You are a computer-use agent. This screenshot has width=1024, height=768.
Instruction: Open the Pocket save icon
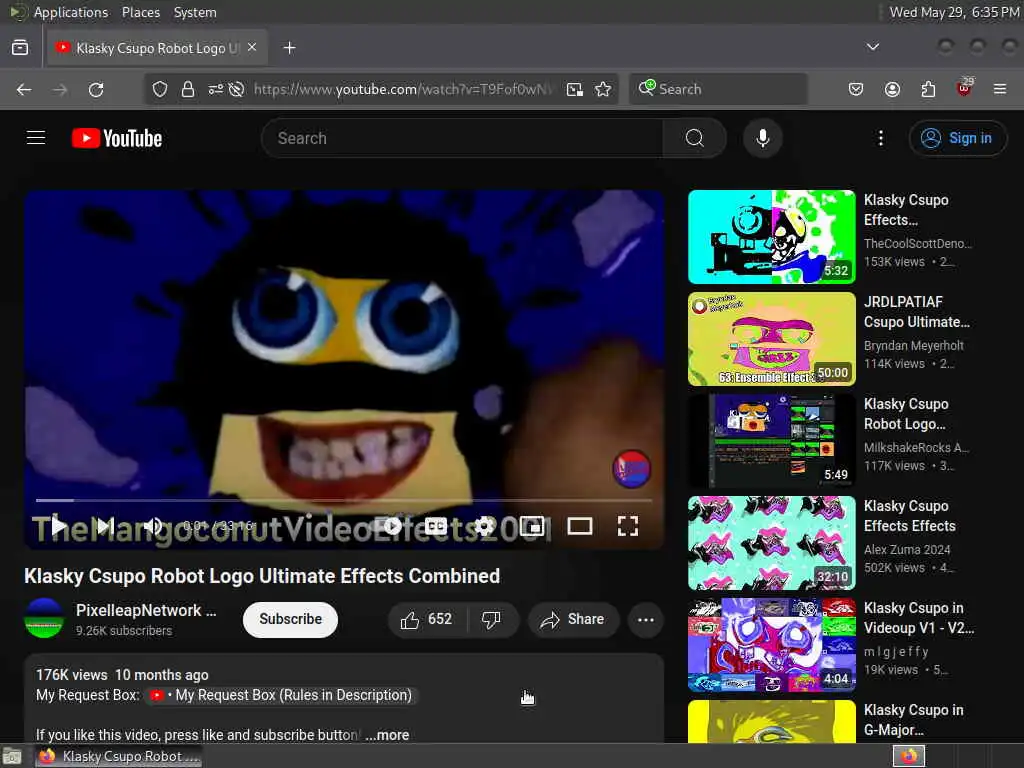(x=856, y=89)
